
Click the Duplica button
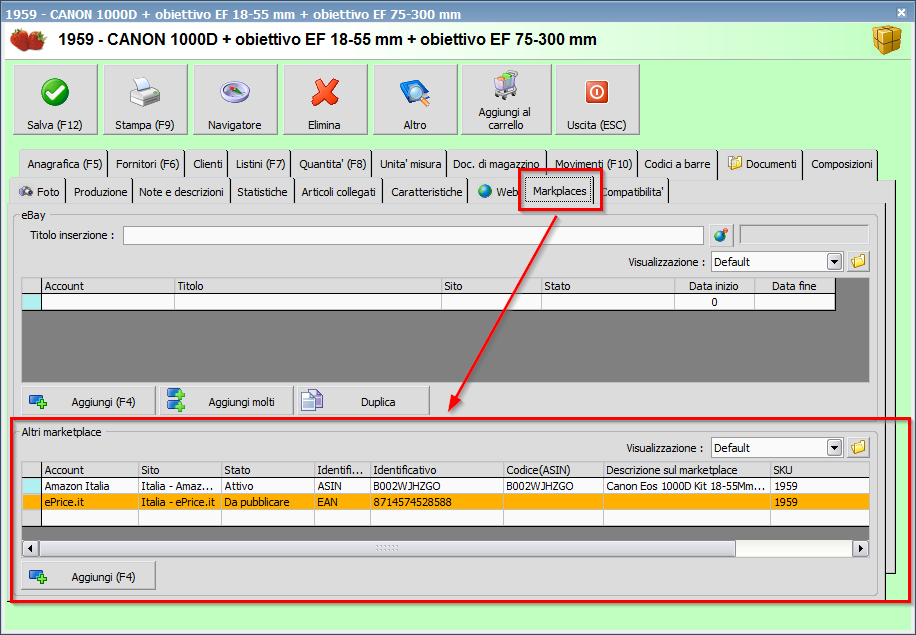[363, 401]
